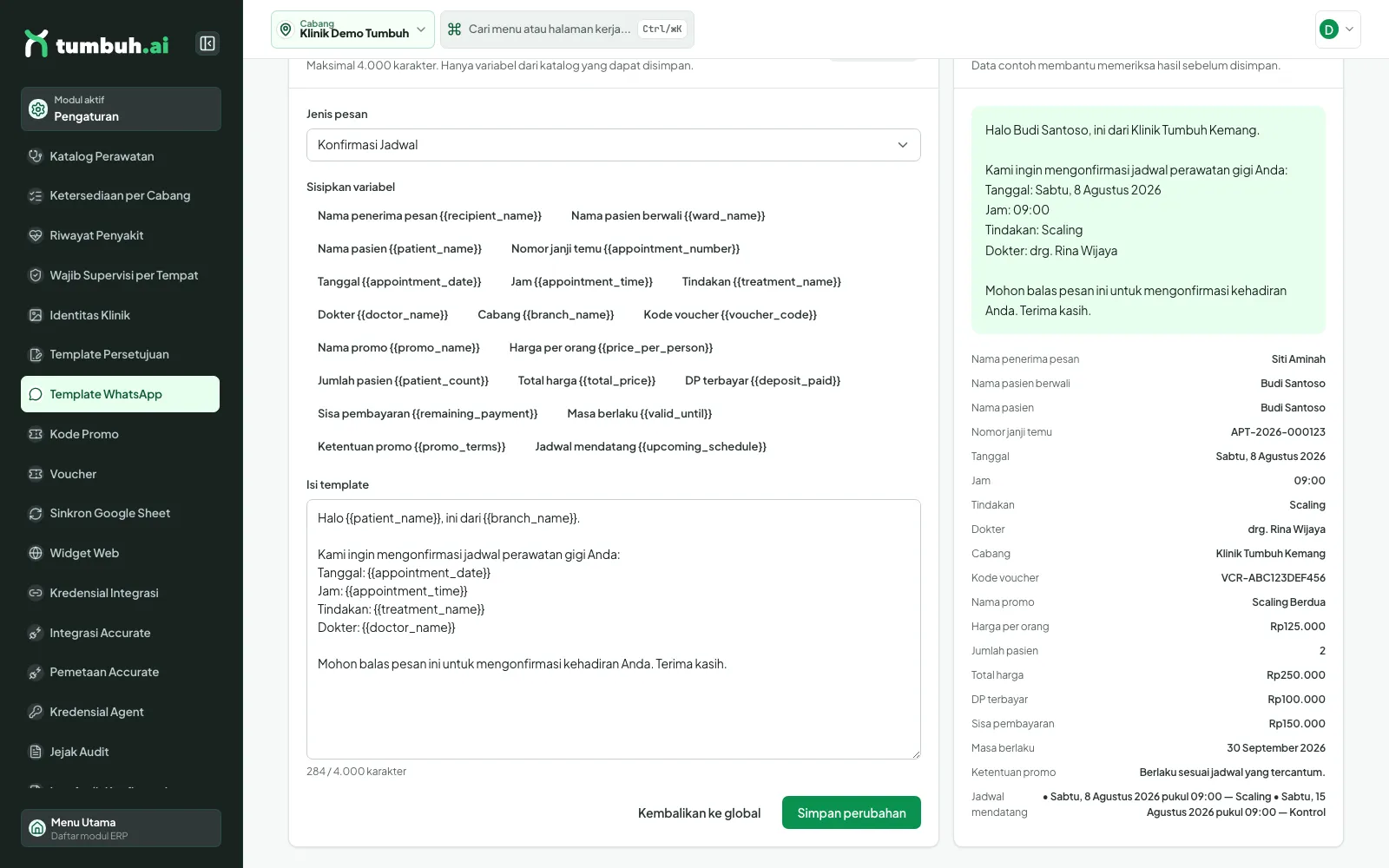The width and height of the screenshot is (1389, 868).
Task: Open the user avatar D account menu
Action: pos(1338,30)
